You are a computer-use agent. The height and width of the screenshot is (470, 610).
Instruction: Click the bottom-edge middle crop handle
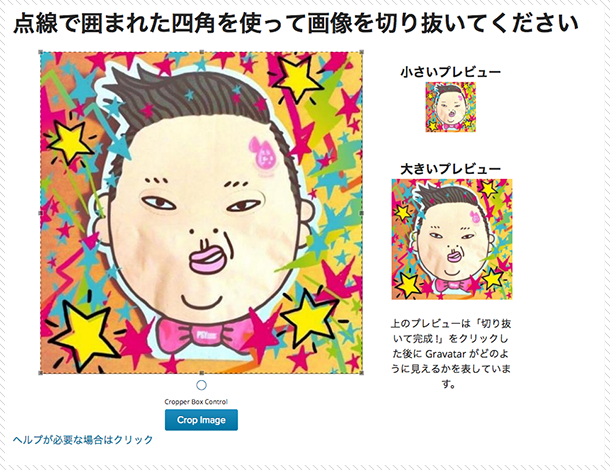pos(201,373)
